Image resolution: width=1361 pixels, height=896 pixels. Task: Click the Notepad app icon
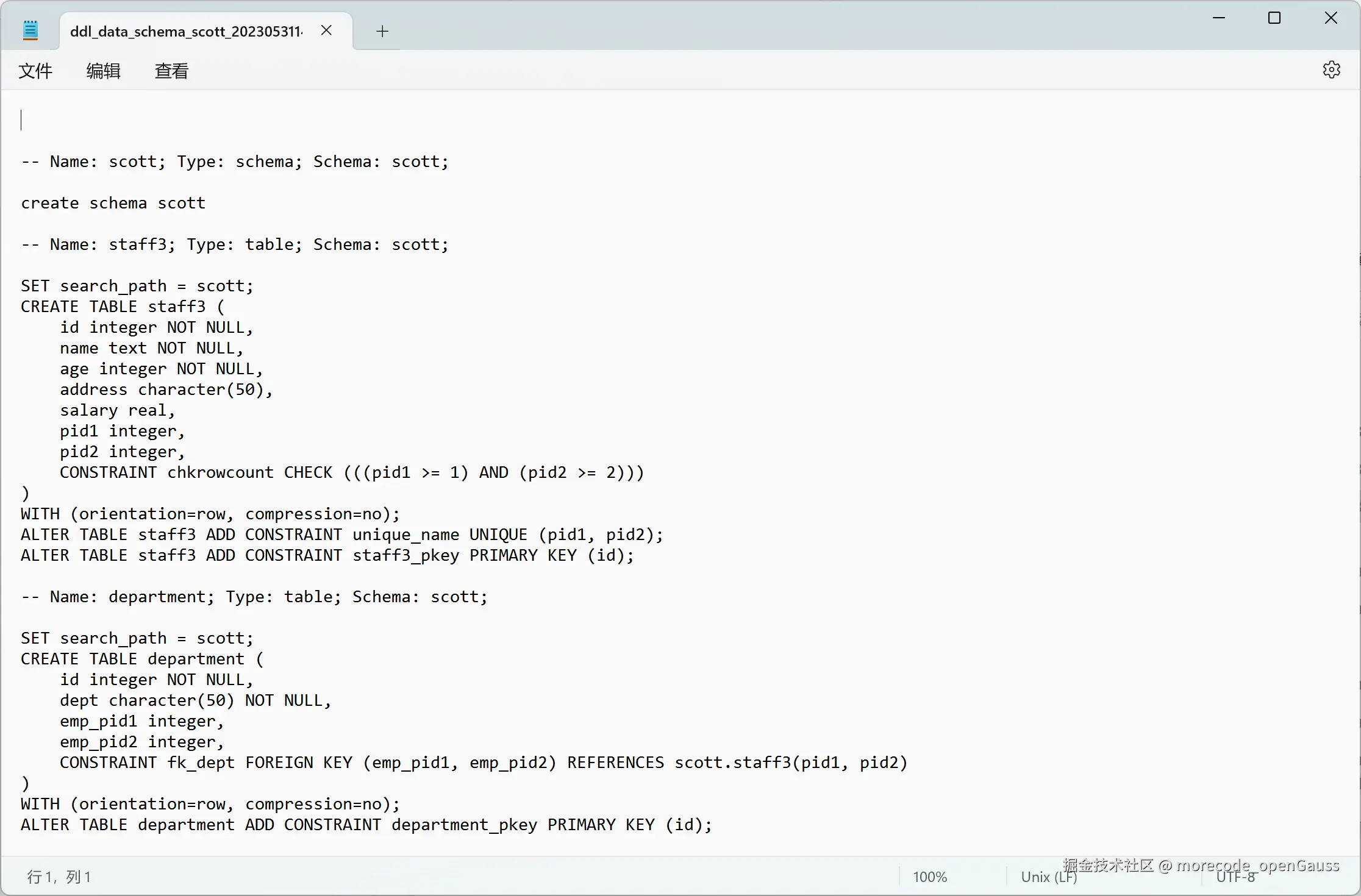coord(30,30)
